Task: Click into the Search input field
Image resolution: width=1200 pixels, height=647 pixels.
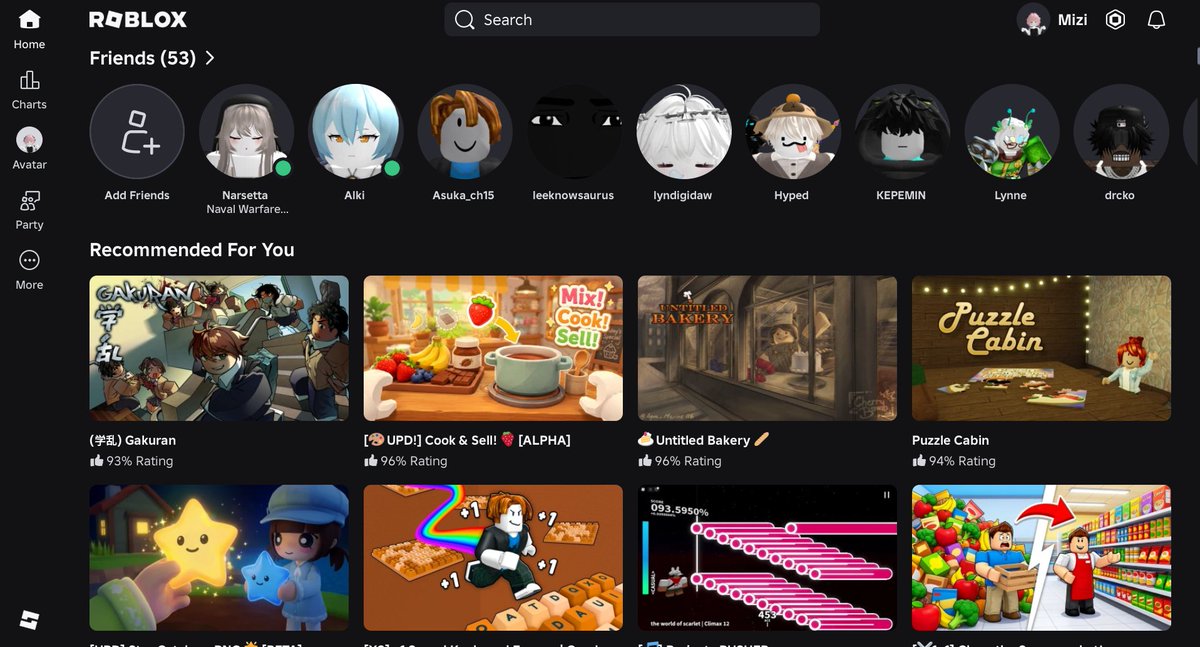Action: tap(632, 20)
